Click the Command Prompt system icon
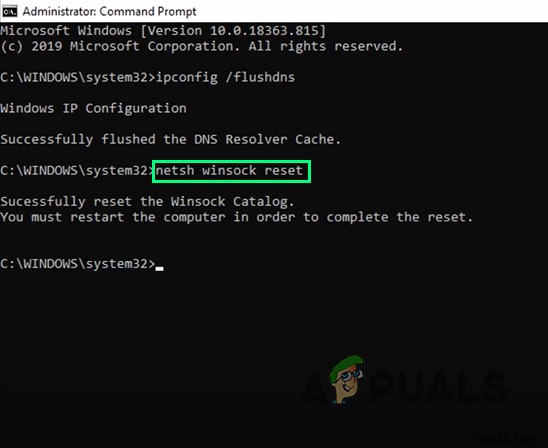548x448 pixels. point(10,12)
